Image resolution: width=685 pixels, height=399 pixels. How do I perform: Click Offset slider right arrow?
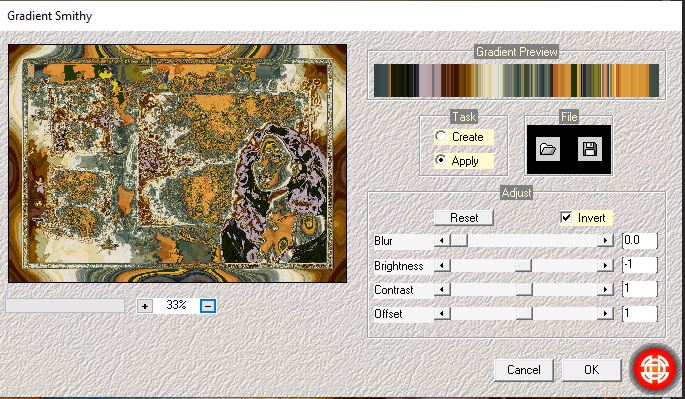(605, 313)
